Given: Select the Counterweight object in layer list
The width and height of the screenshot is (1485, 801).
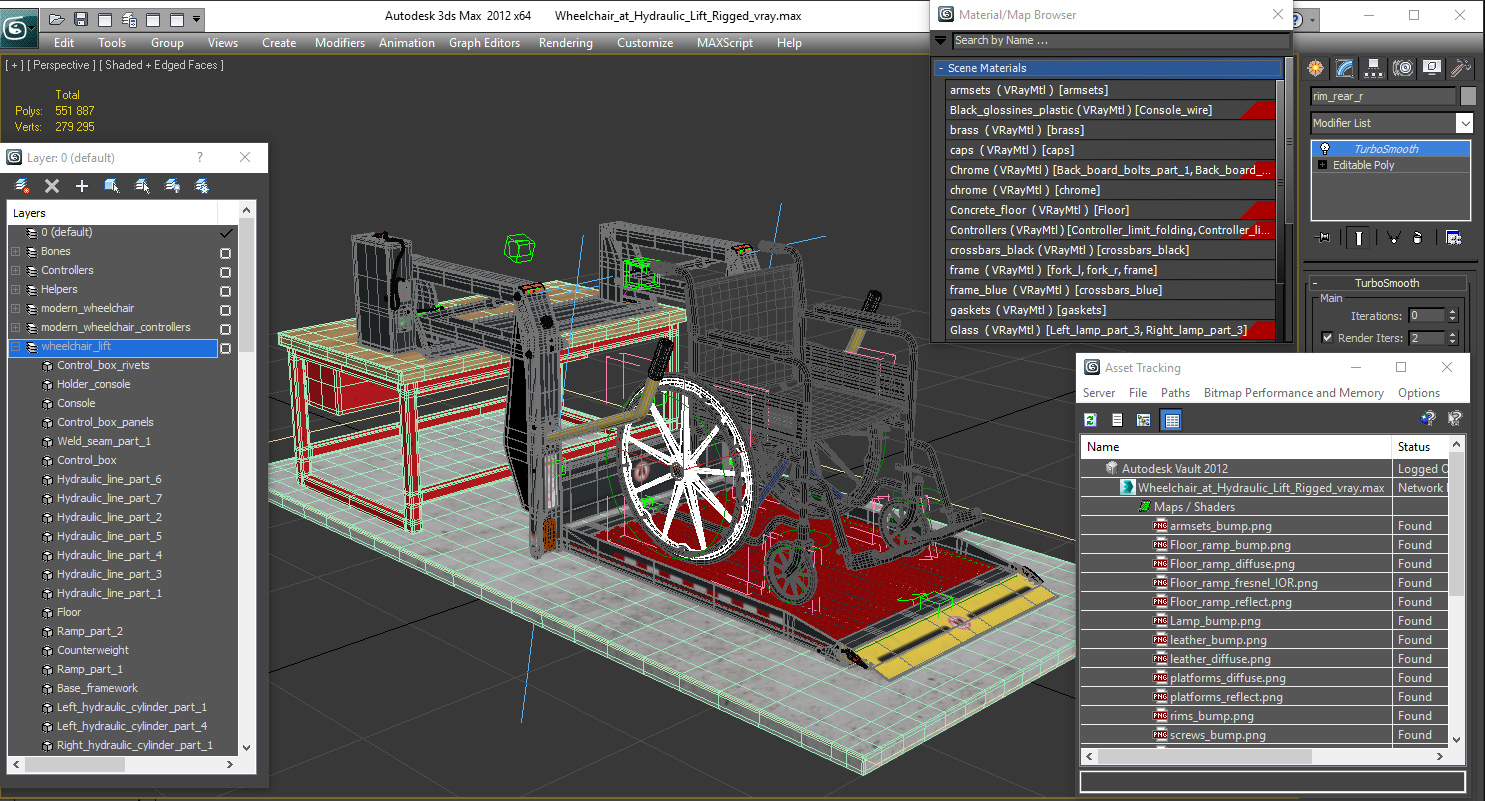Looking at the screenshot, I should (93, 650).
